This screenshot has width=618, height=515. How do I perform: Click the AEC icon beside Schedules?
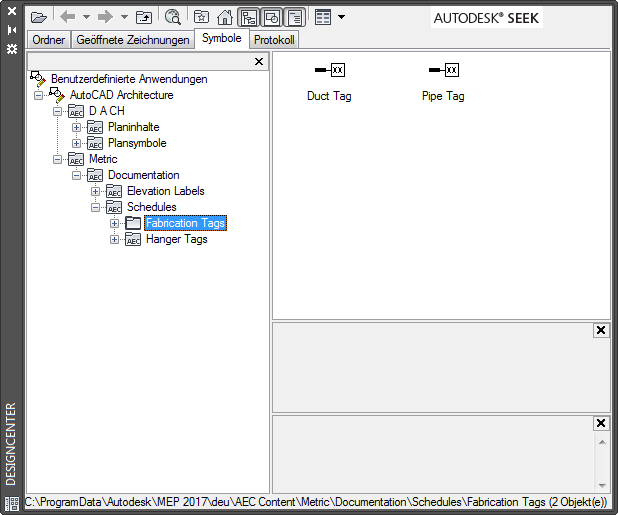(x=114, y=207)
